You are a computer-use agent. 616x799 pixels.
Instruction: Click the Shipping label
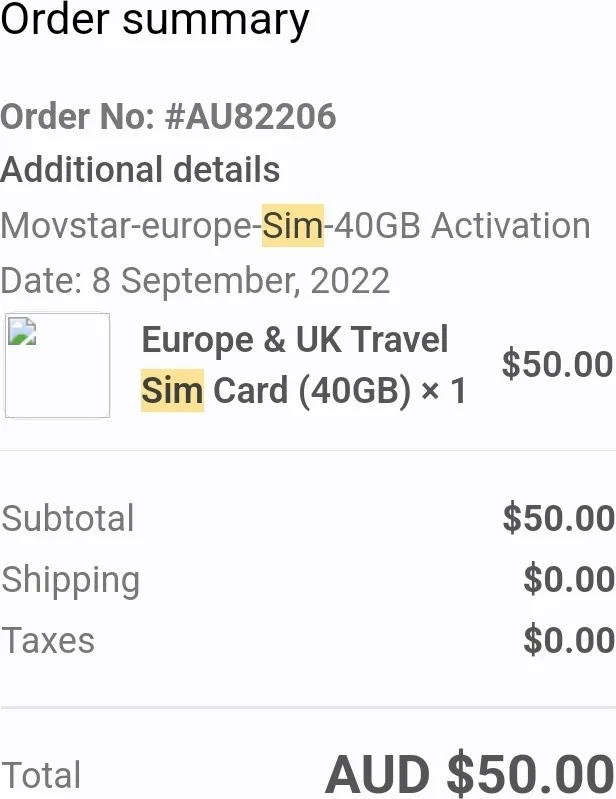70,581
